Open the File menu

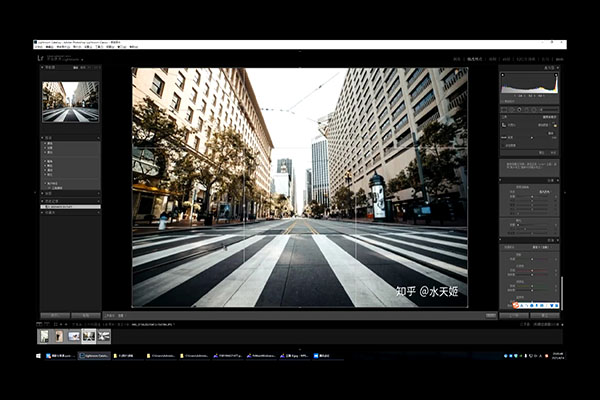click(x=39, y=47)
